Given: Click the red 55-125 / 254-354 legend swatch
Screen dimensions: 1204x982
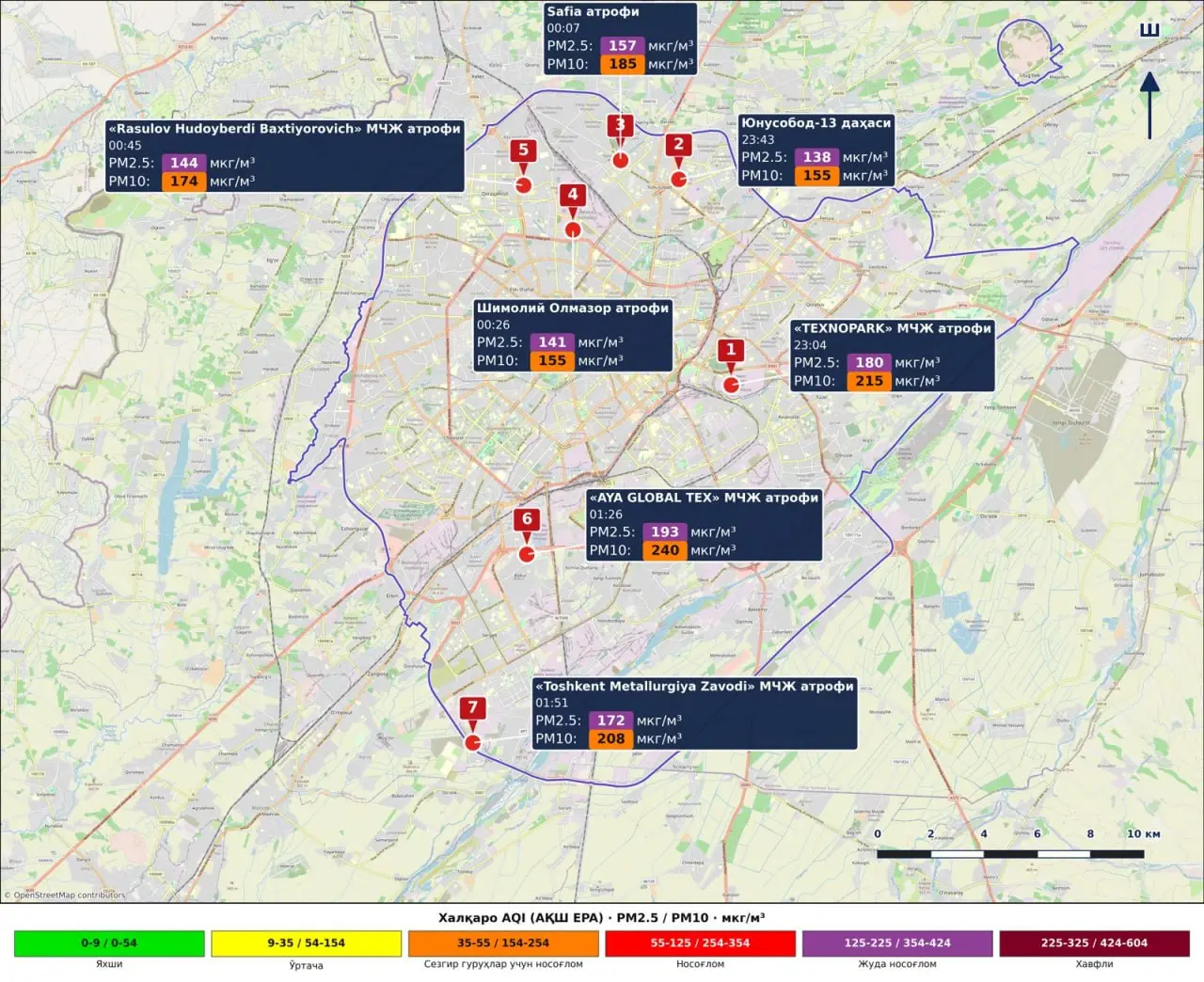Looking at the screenshot, I should click(700, 942).
